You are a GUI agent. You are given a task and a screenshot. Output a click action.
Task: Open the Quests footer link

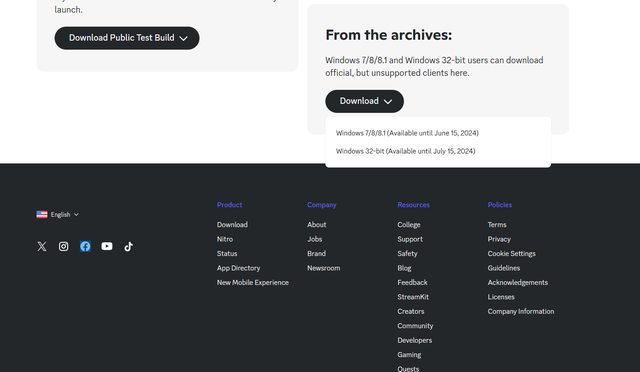click(x=408, y=369)
